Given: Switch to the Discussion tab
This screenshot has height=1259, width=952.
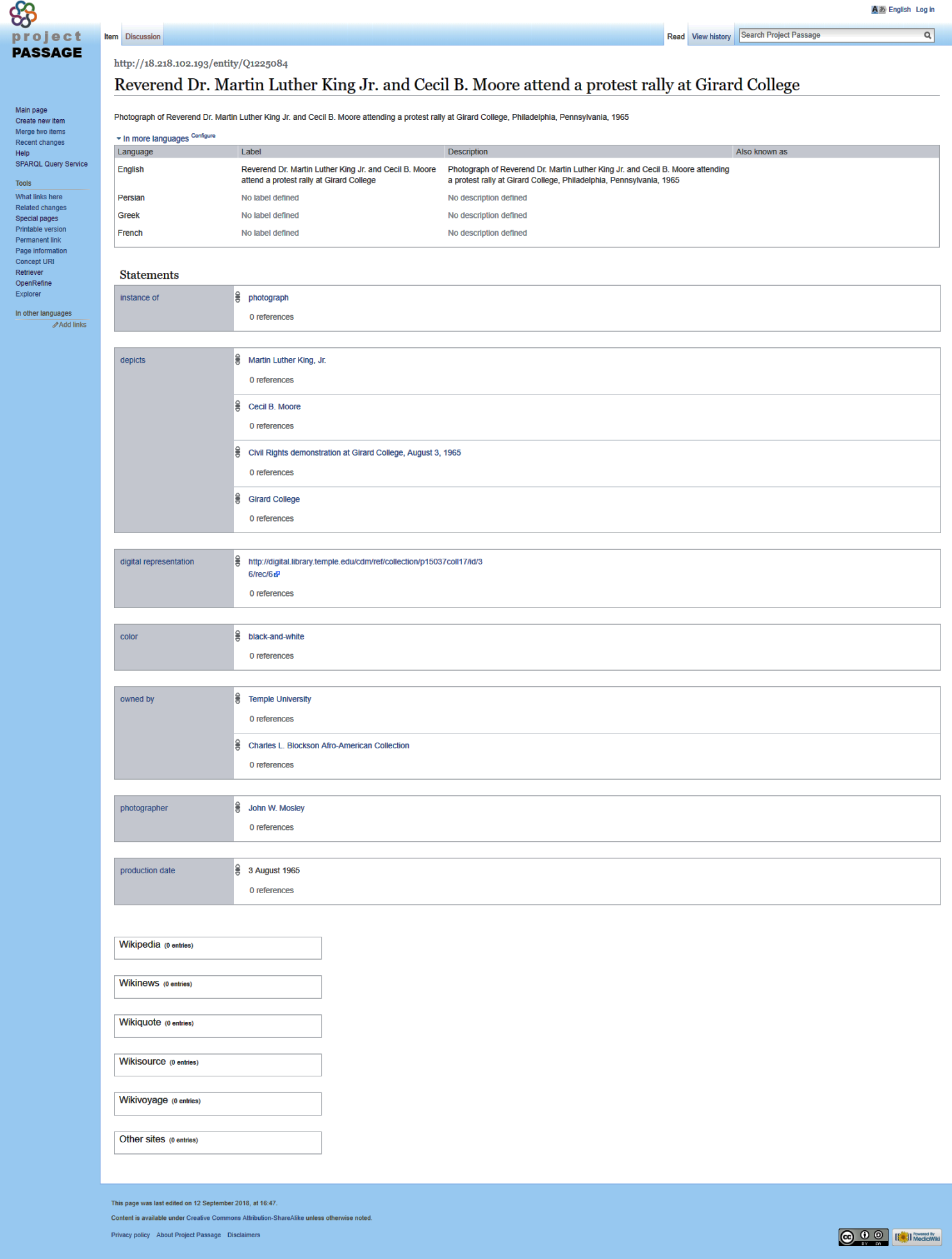Looking at the screenshot, I should [143, 37].
